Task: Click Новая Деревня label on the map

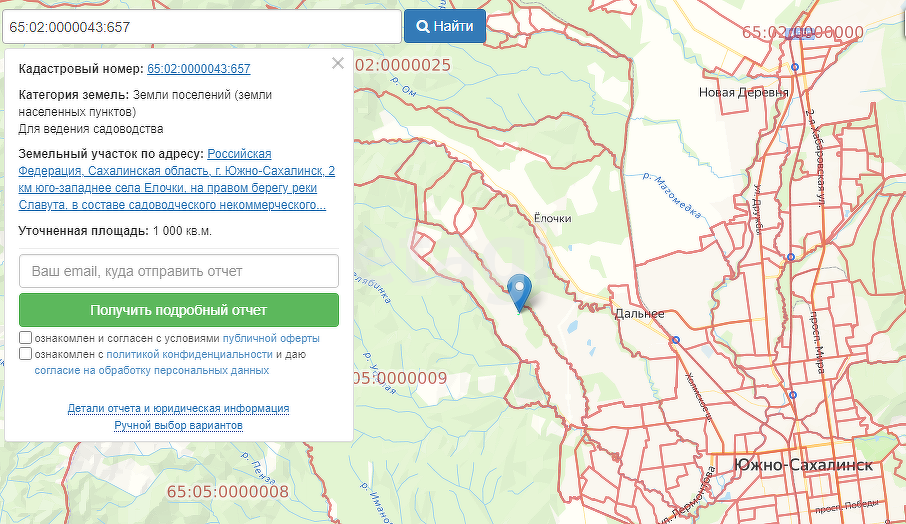Action: point(744,93)
